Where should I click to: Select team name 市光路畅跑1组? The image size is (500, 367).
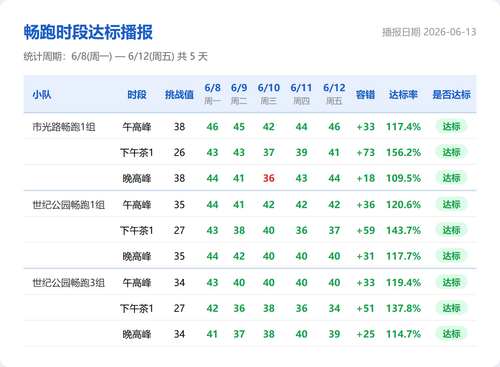pyautogui.click(x=64, y=127)
